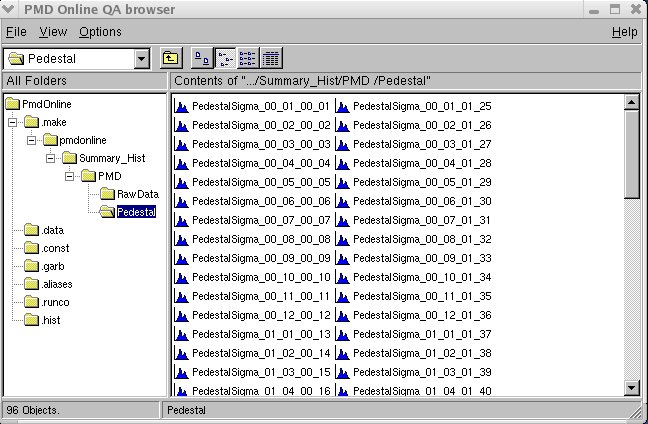Select PedestalSigma_01_02_00_14 entry

(x=253, y=353)
